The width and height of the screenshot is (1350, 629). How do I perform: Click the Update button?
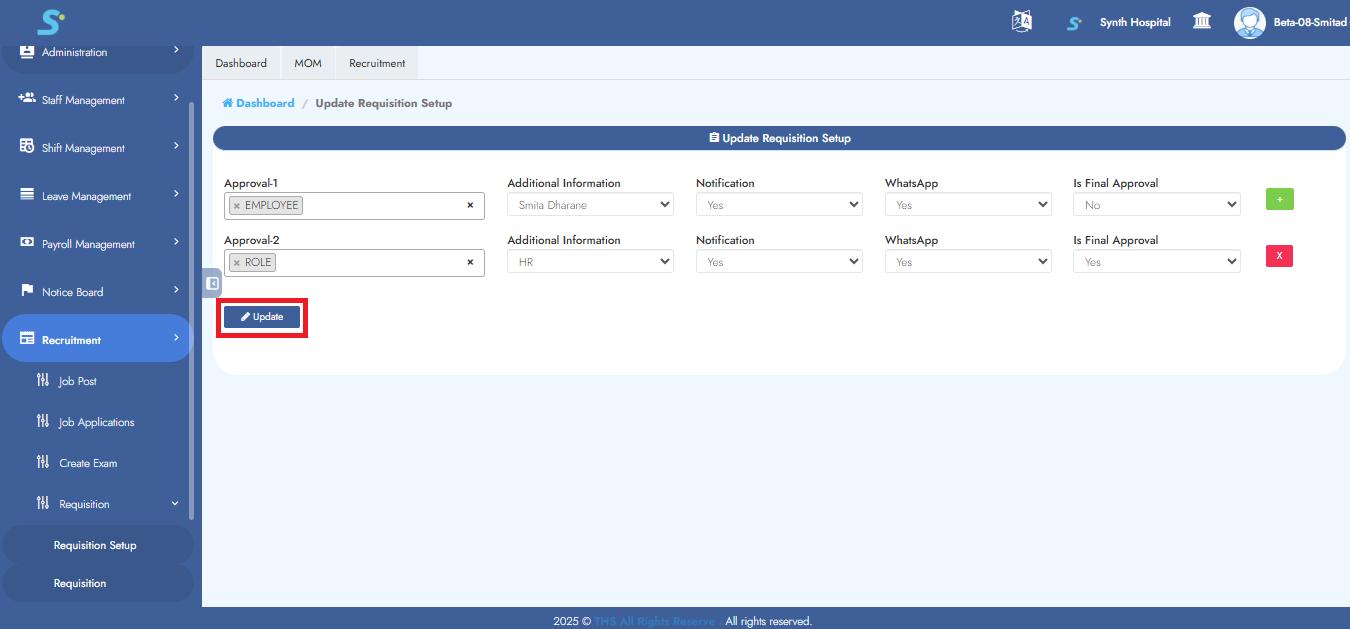click(261, 316)
